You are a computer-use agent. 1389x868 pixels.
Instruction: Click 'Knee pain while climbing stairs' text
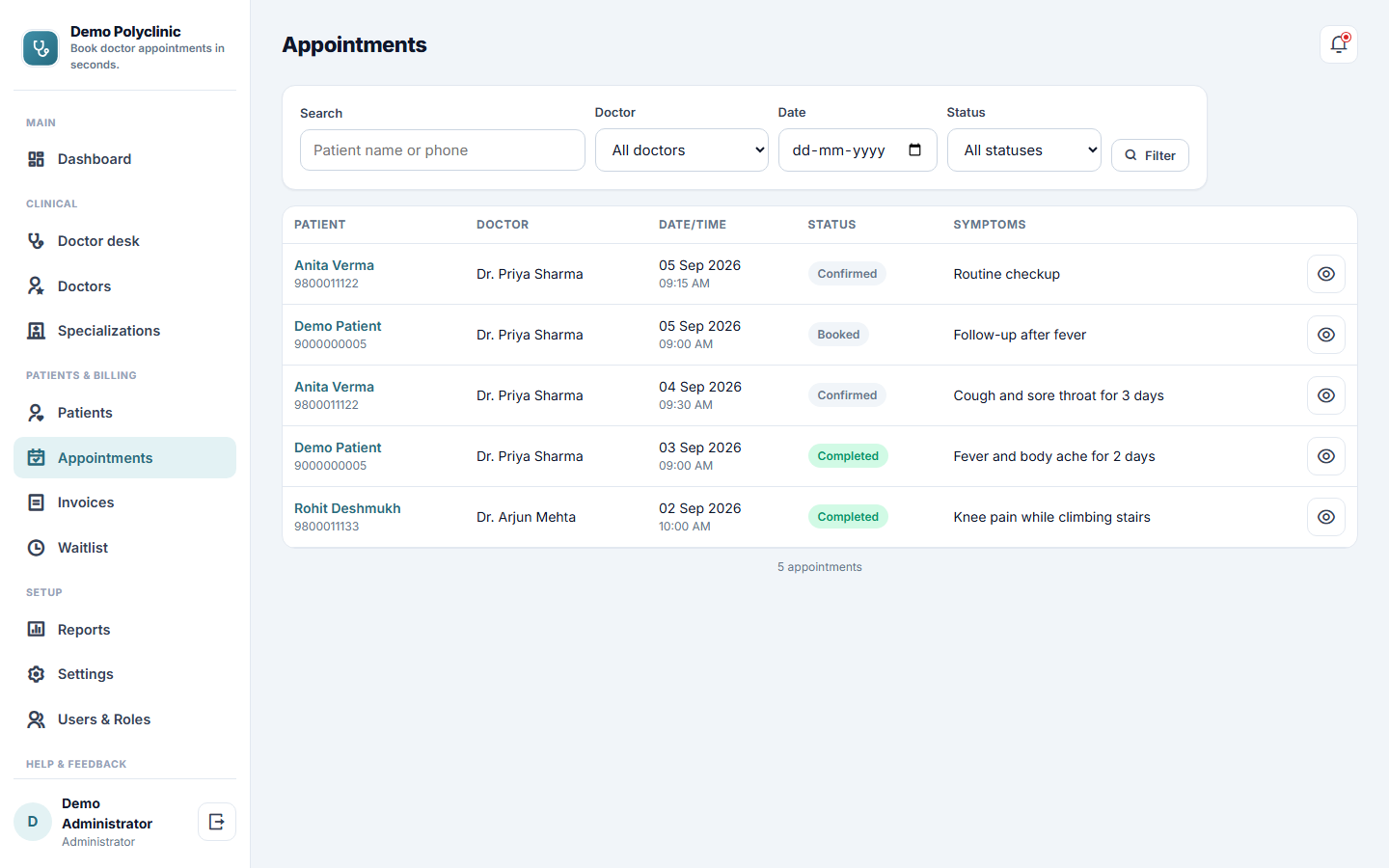coord(1051,517)
